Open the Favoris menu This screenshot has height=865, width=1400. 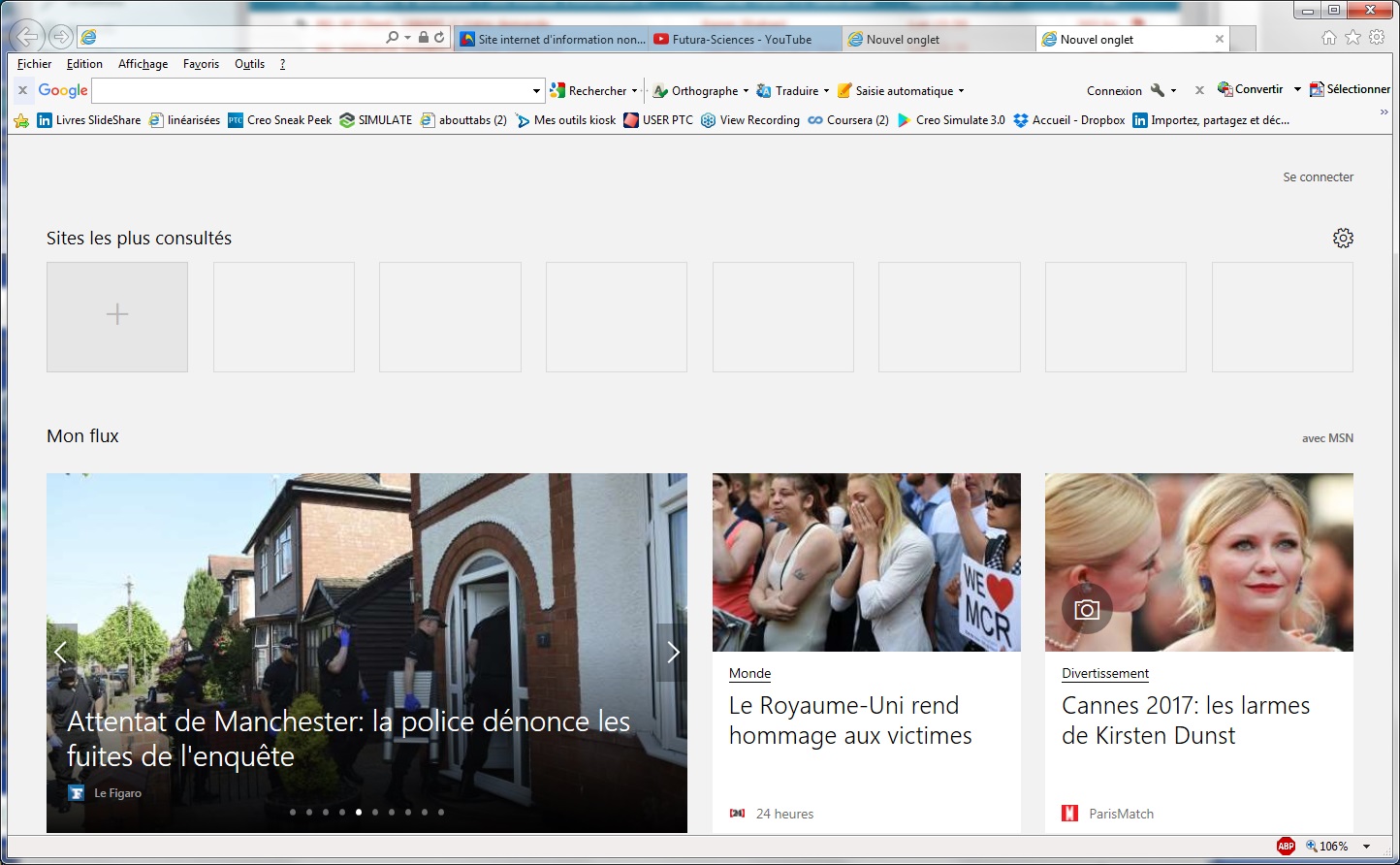(201, 64)
